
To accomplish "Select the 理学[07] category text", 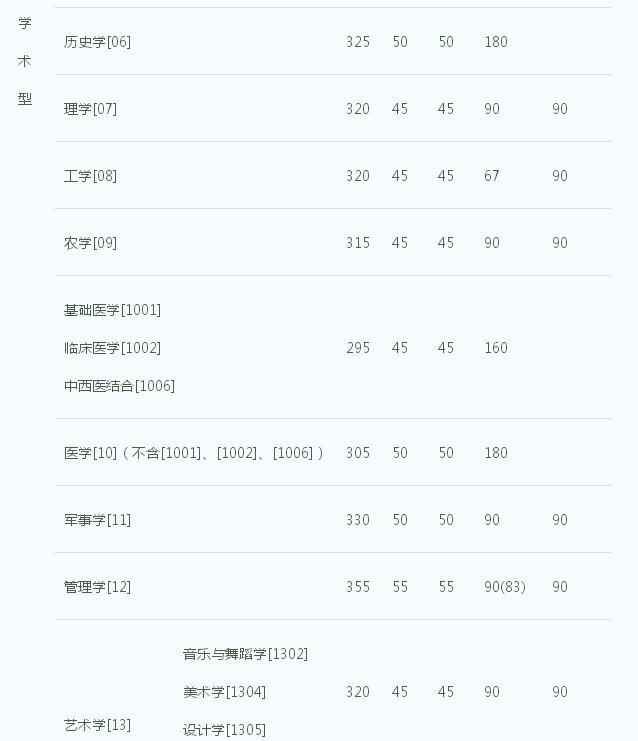I will pyautogui.click(x=90, y=109).
